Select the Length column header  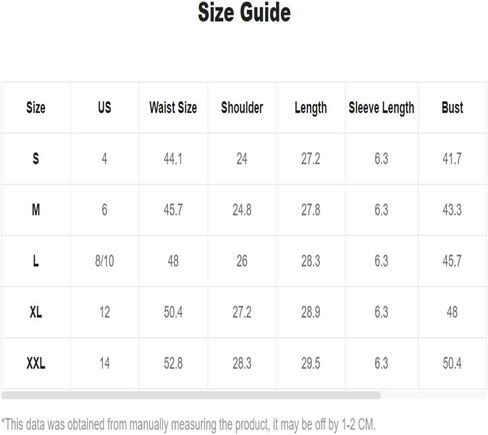(x=311, y=108)
